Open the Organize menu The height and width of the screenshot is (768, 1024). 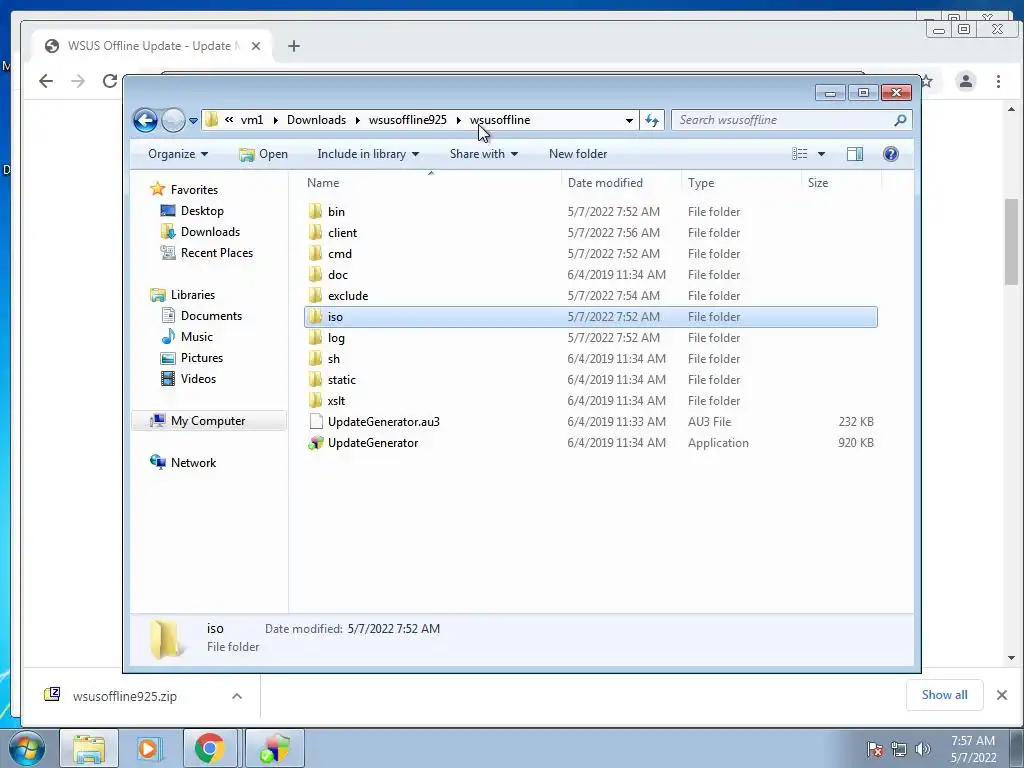coord(178,154)
